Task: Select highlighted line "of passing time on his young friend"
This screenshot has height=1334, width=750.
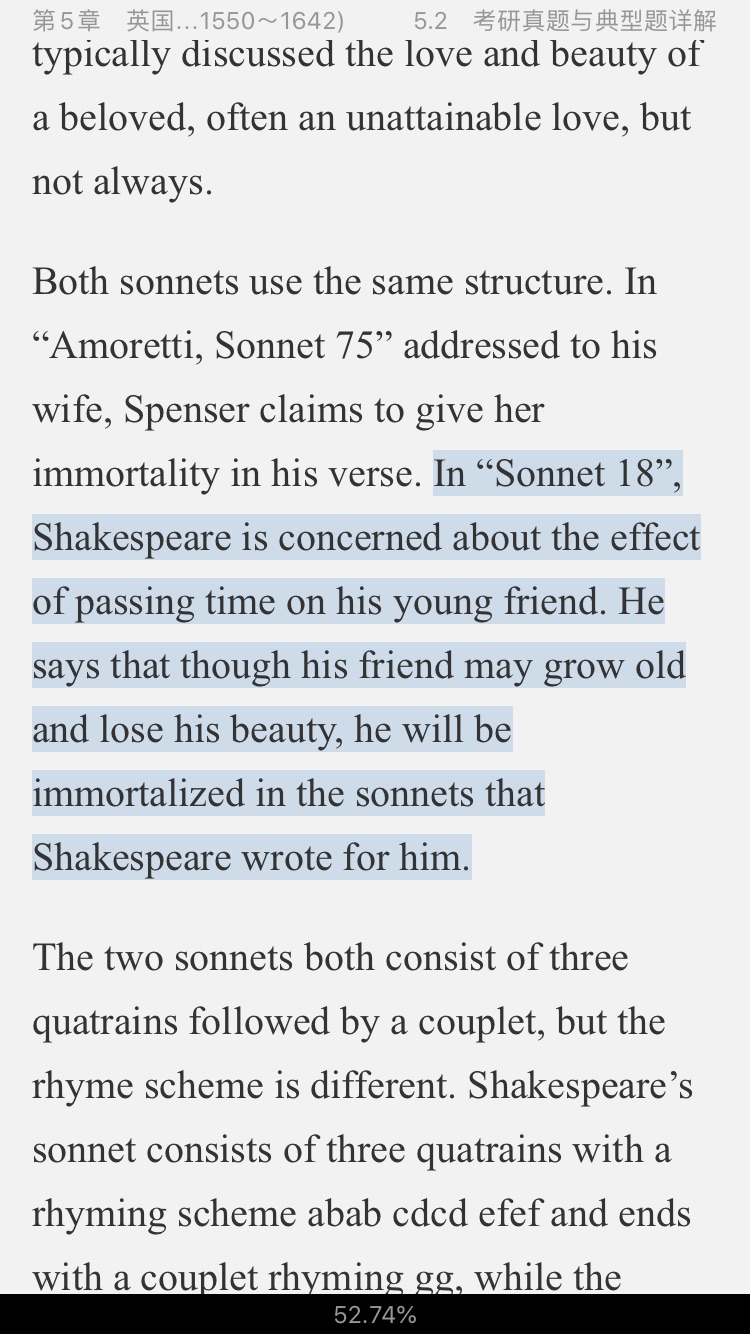Action: (348, 602)
